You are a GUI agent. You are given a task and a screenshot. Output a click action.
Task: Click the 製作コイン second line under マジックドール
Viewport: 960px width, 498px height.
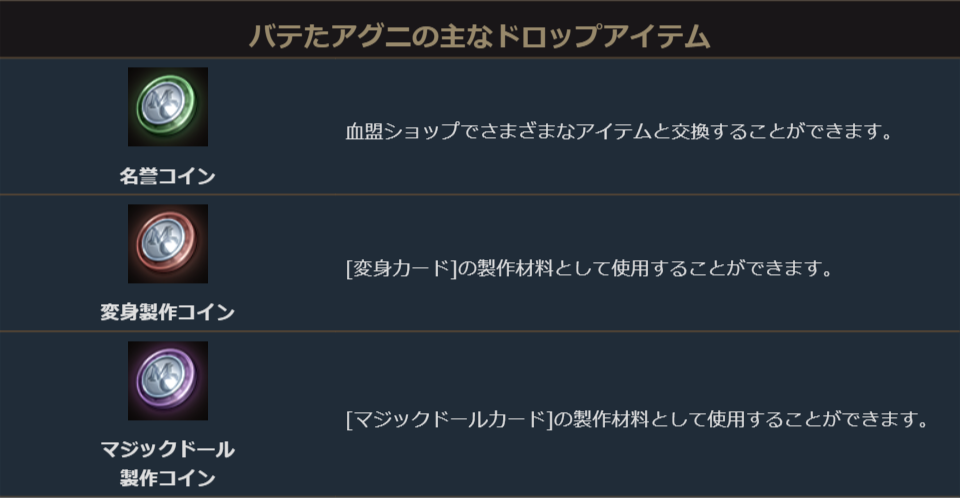tap(167, 478)
